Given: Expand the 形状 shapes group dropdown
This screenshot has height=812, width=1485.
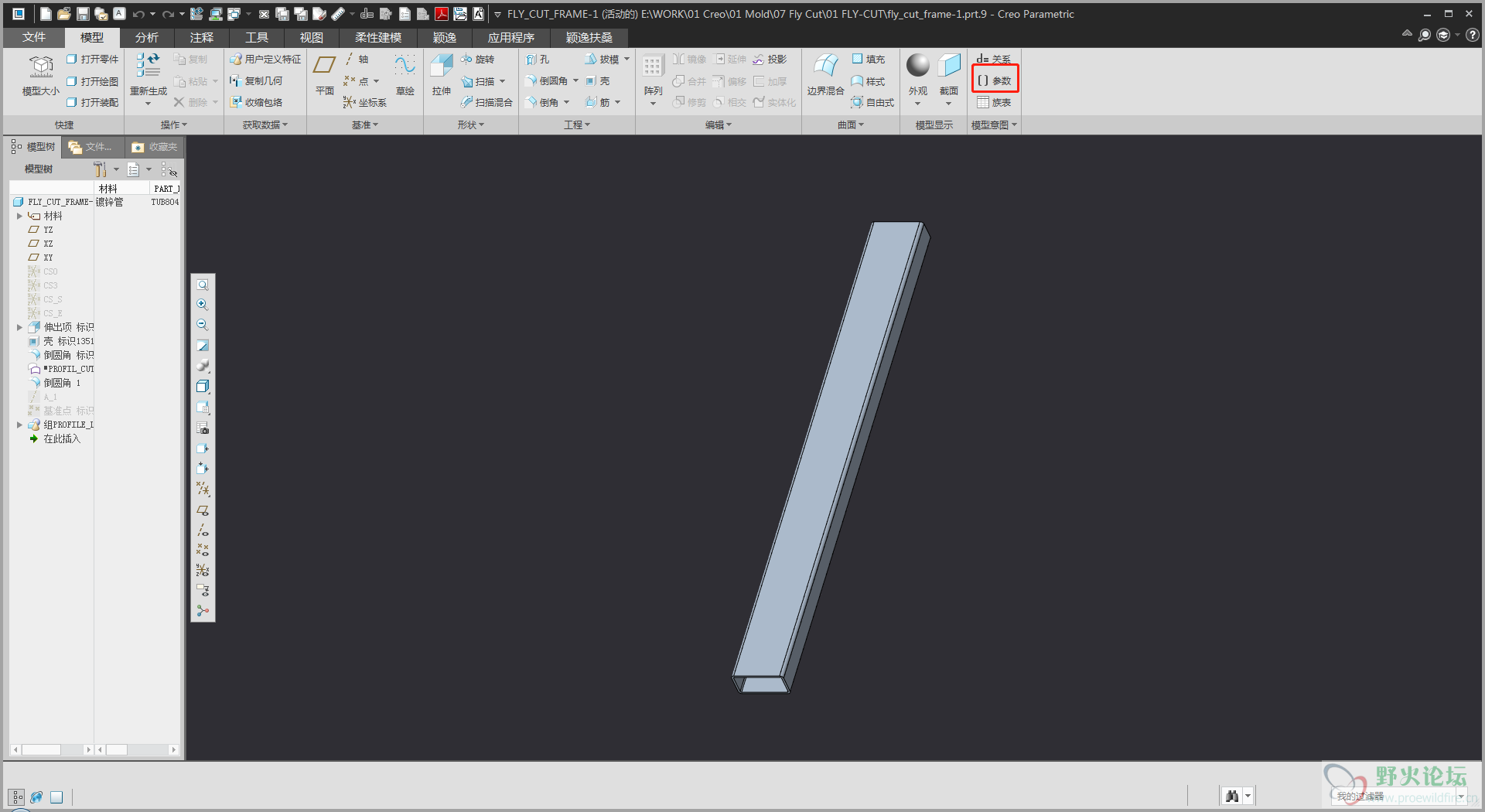Looking at the screenshot, I should click(x=471, y=125).
